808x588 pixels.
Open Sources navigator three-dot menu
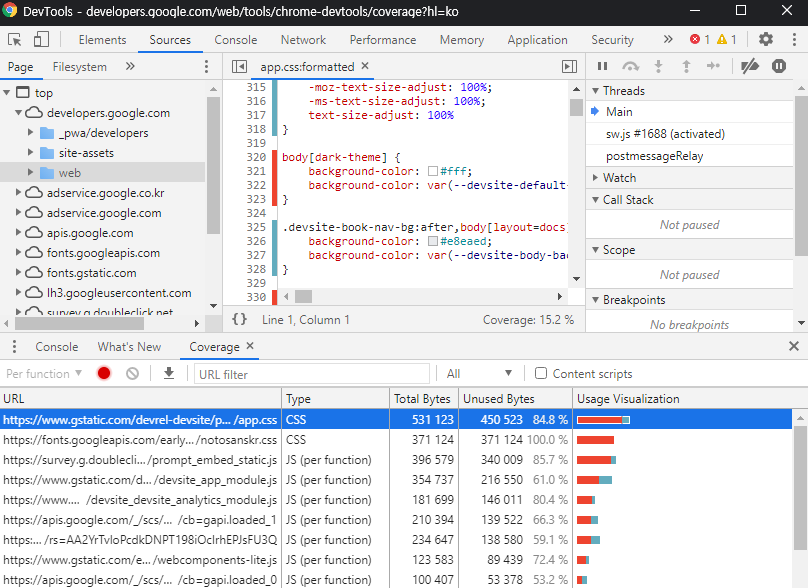tap(207, 66)
